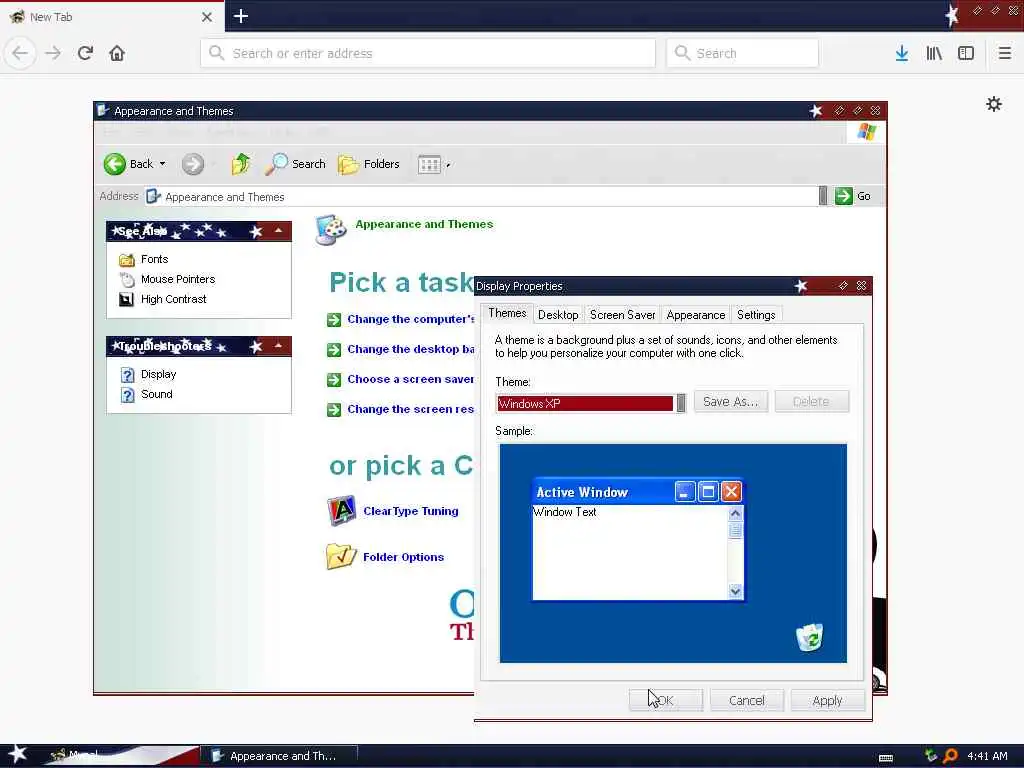Viewport: 1024px width, 768px height.
Task: Click the Firefox back arrow
Action: point(20,53)
